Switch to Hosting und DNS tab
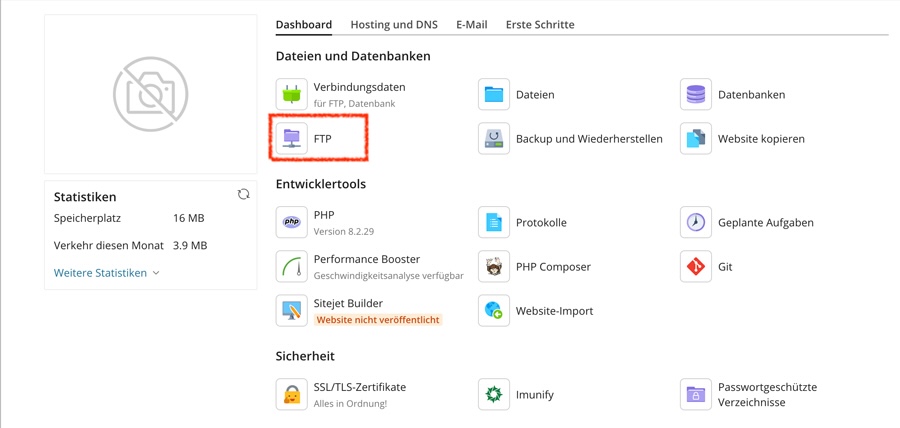 tap(394, 24)
